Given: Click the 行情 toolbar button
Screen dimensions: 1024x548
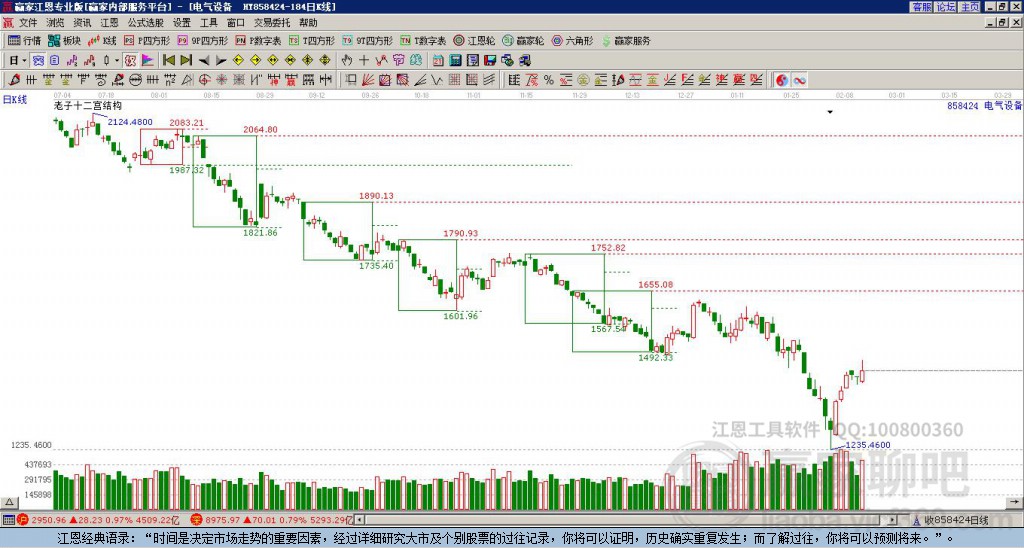Looking at the screenshot, I should (25, 40).
